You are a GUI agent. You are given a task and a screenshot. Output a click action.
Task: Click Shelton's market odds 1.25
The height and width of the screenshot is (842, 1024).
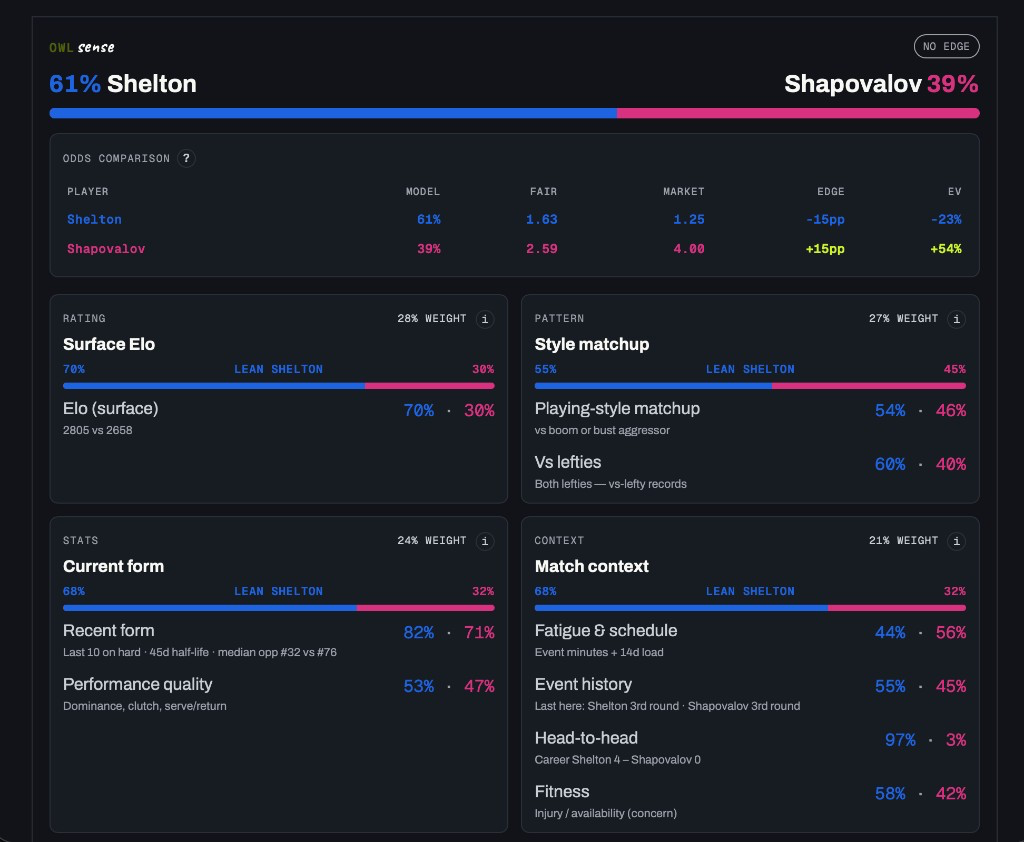(x=688, y=219)
